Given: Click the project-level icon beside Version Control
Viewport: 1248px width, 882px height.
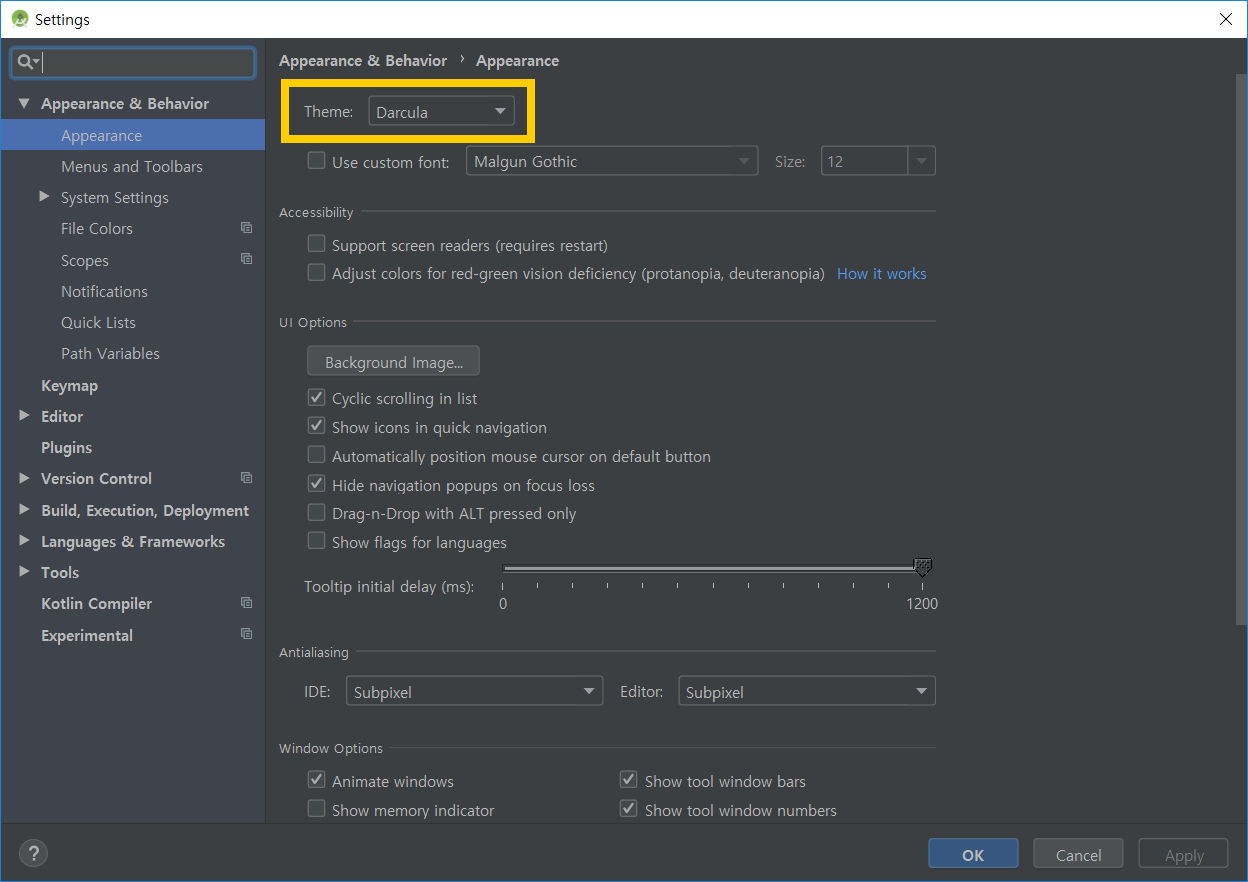Looking at the screenshot, I should pyautogui.click(x=246, y=478).
